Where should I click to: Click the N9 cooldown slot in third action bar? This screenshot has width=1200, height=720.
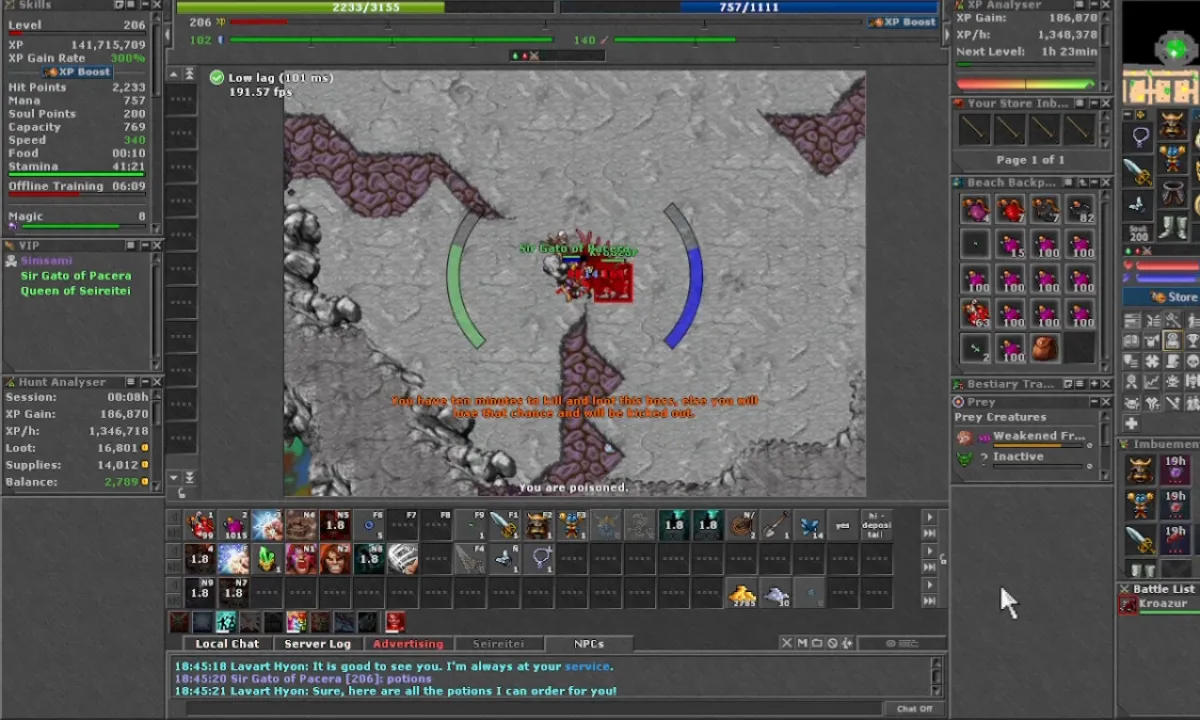pos(199,594)
